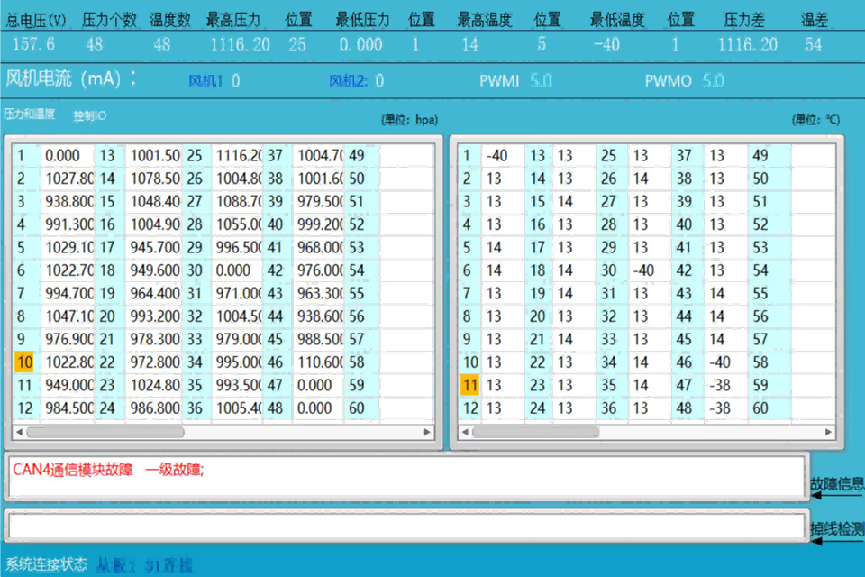Click the 压力差 value 1116.20

click(x=751, y=43)
